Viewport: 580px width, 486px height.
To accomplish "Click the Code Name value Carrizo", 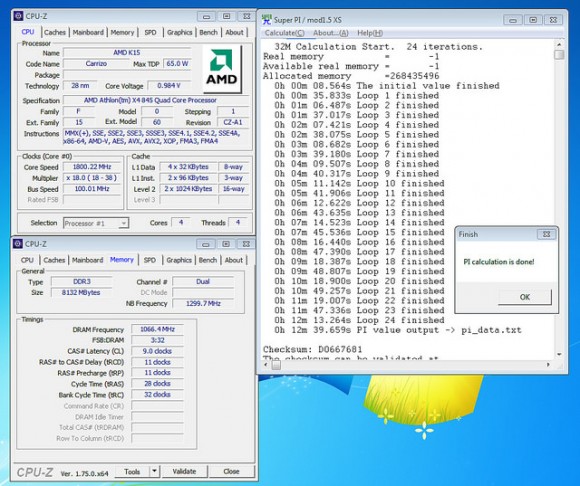I will click(96, 64).
